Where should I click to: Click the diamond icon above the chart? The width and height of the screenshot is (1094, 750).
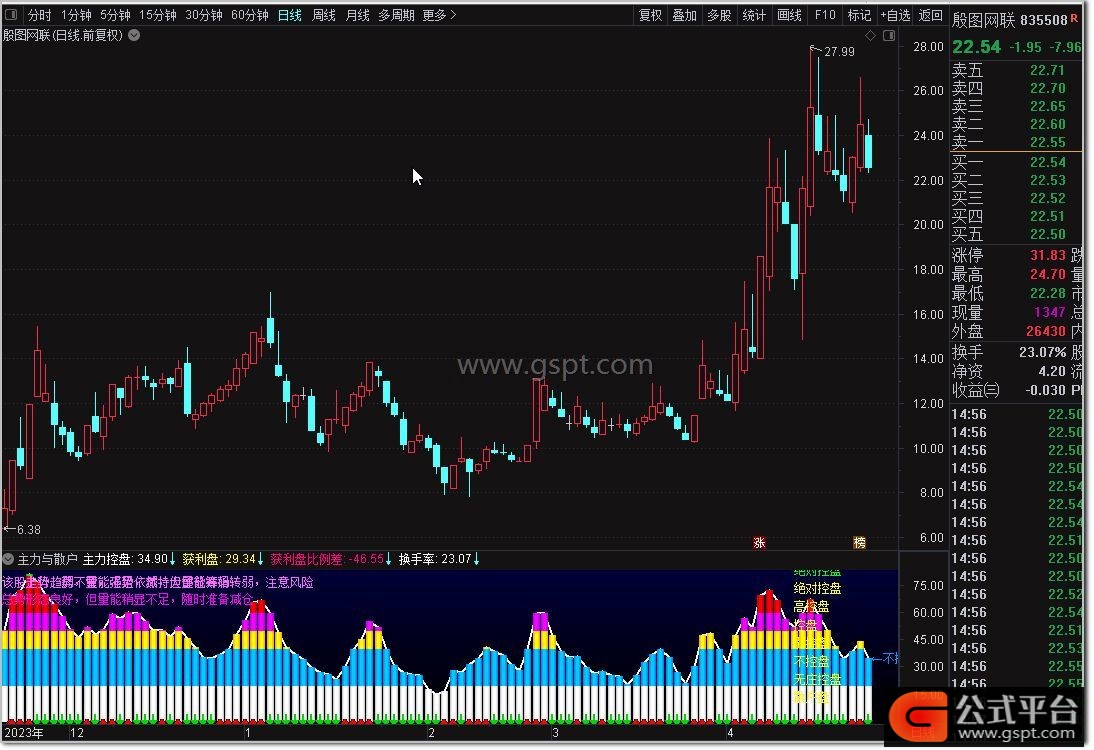pyautogui.click(x=870, y=35)
